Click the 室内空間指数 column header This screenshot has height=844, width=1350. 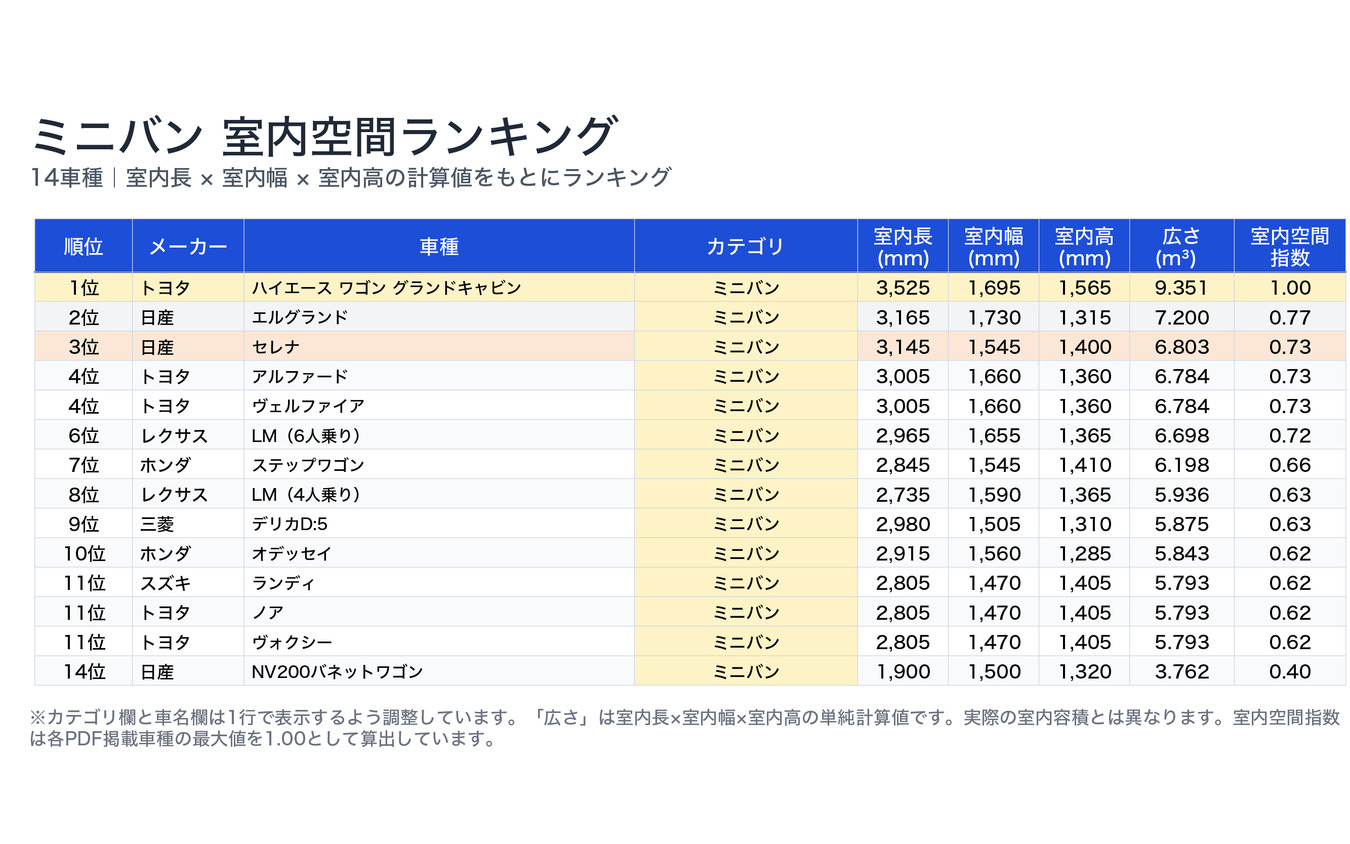1290,246
